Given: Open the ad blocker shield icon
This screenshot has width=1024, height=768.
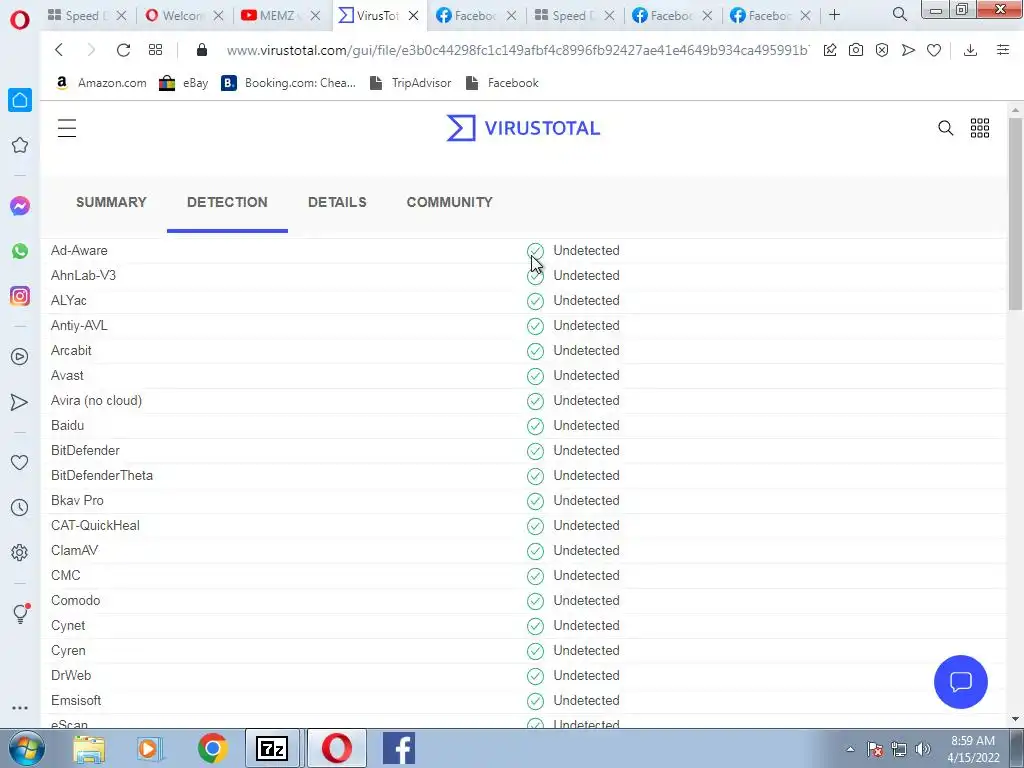Looking at the screenshot, I should click(x=882, y=50).
